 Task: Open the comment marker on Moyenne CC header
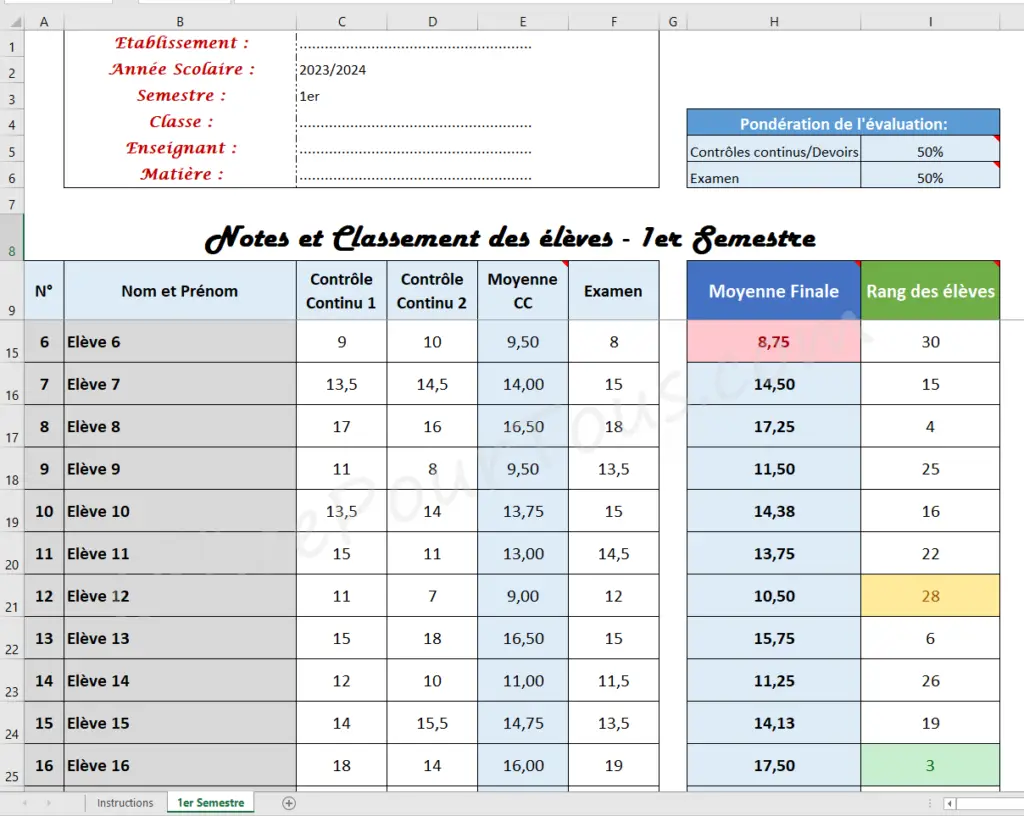point(563,262)
